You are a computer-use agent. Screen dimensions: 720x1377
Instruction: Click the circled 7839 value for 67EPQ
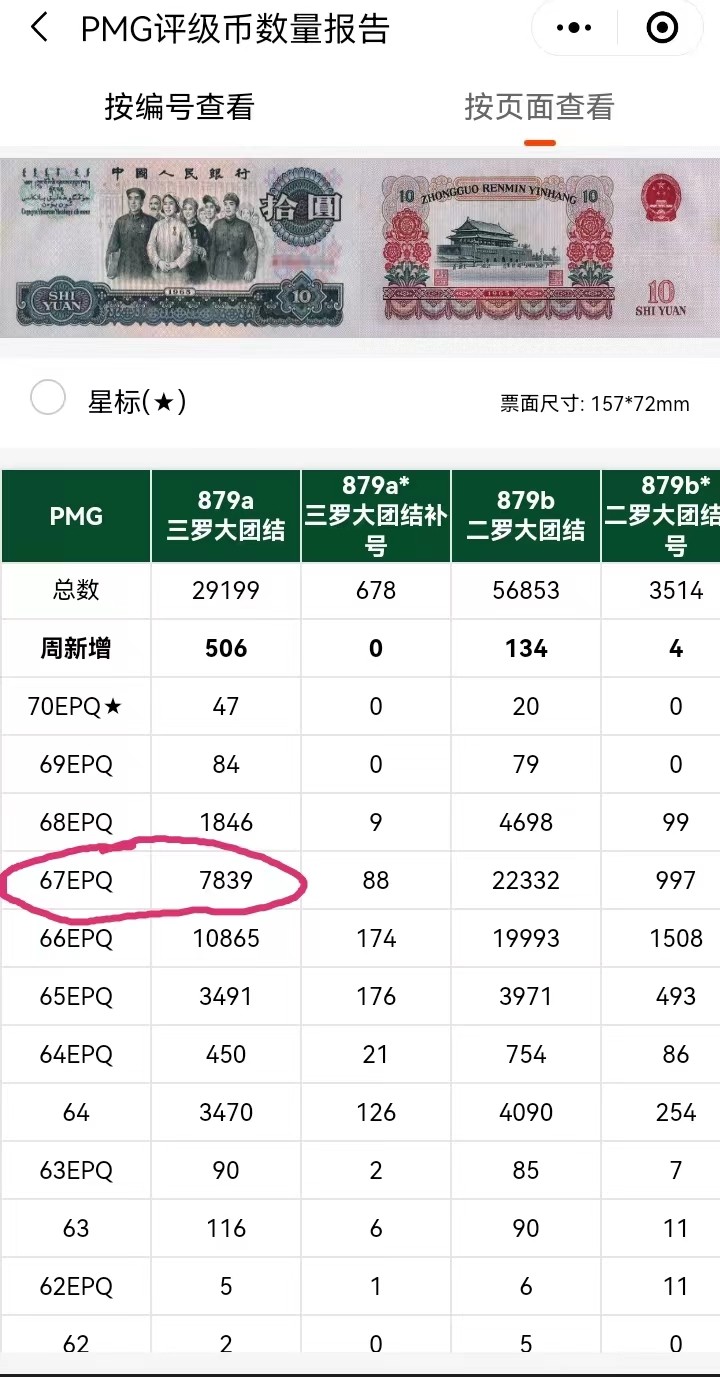point(226,880)
